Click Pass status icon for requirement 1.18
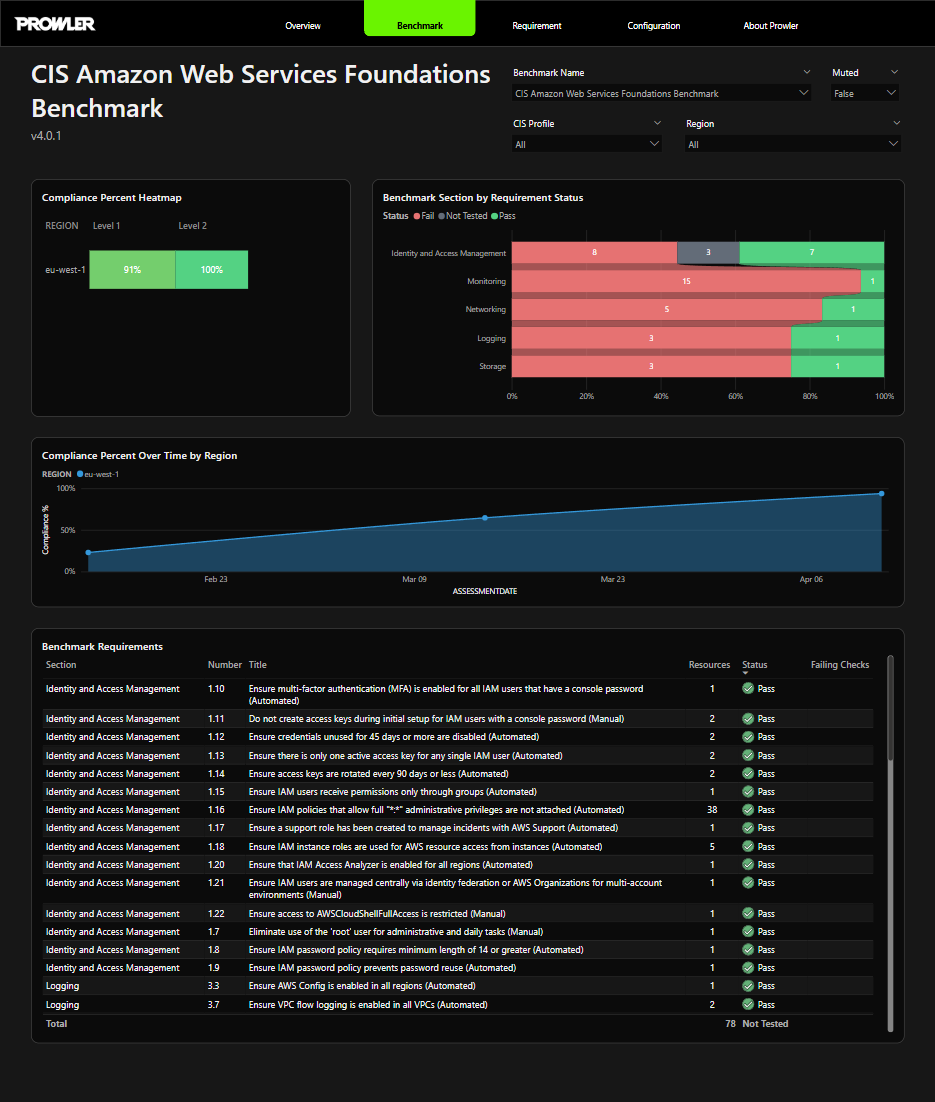Screen dimensions: 935x1102 pyautogui.click(x=748, y=847)
